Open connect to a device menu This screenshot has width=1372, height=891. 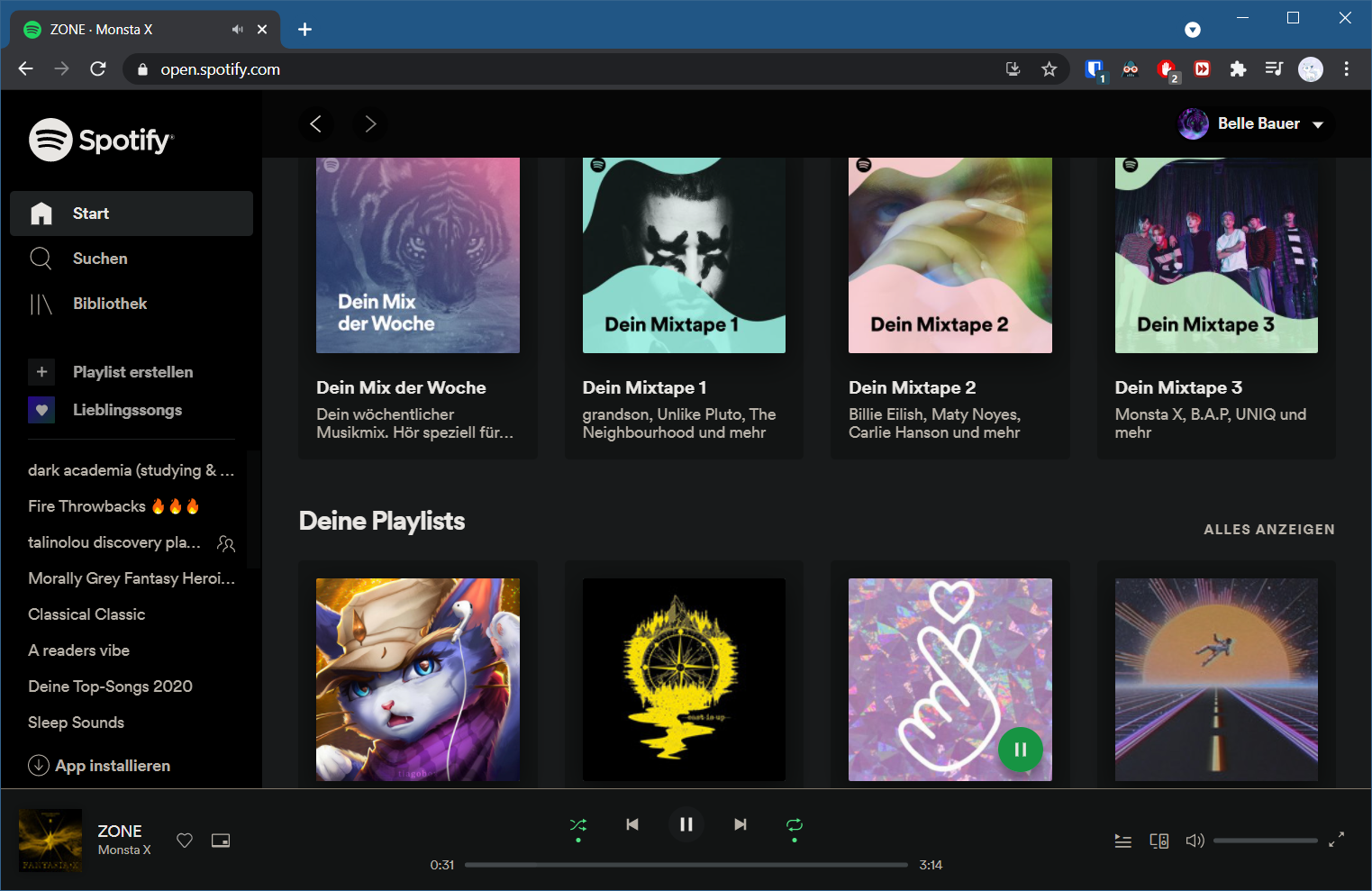(1158, 841)
